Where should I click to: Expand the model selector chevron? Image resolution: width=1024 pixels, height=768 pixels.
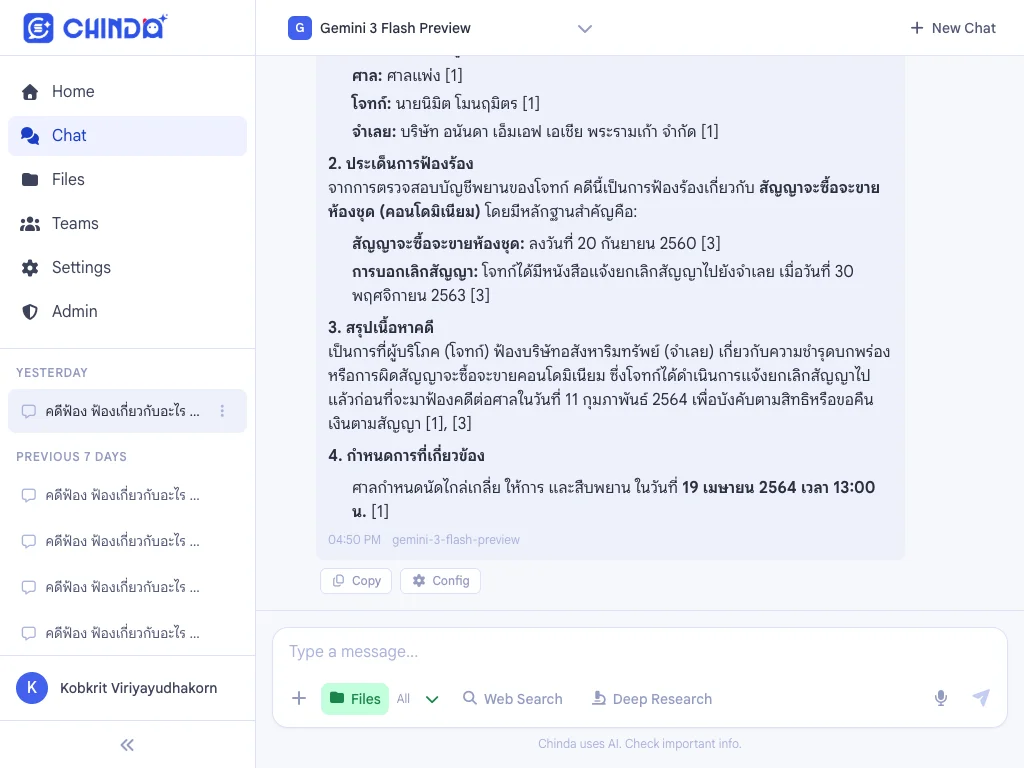584,29
